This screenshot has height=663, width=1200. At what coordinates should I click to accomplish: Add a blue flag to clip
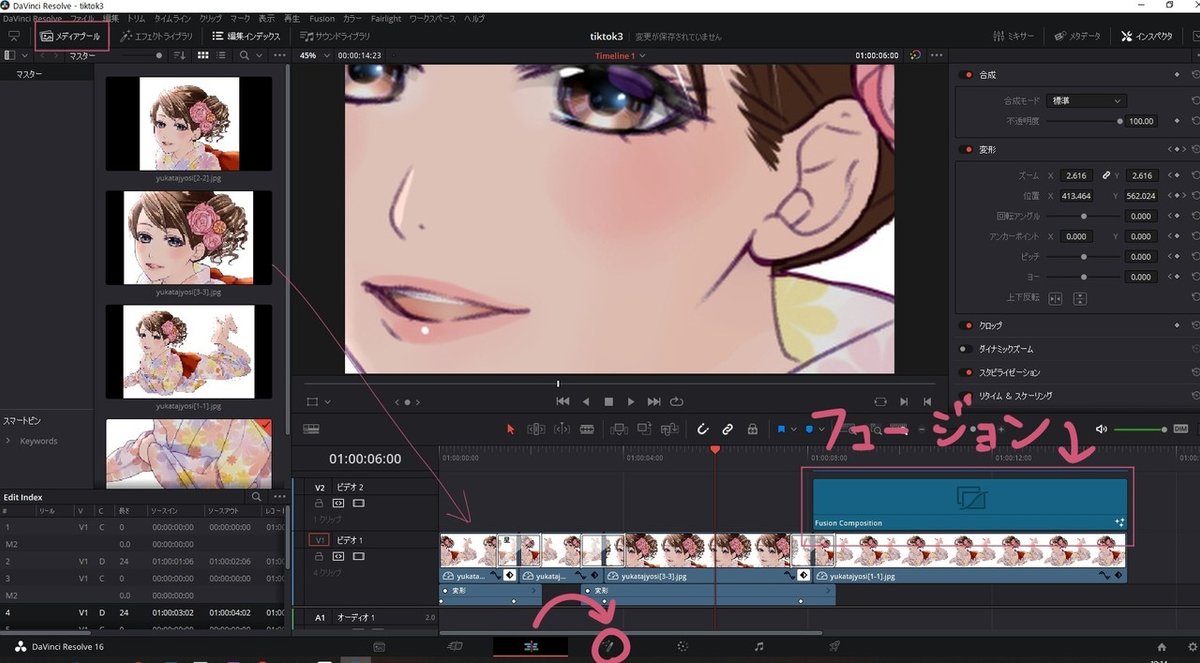tap(781, 429)
